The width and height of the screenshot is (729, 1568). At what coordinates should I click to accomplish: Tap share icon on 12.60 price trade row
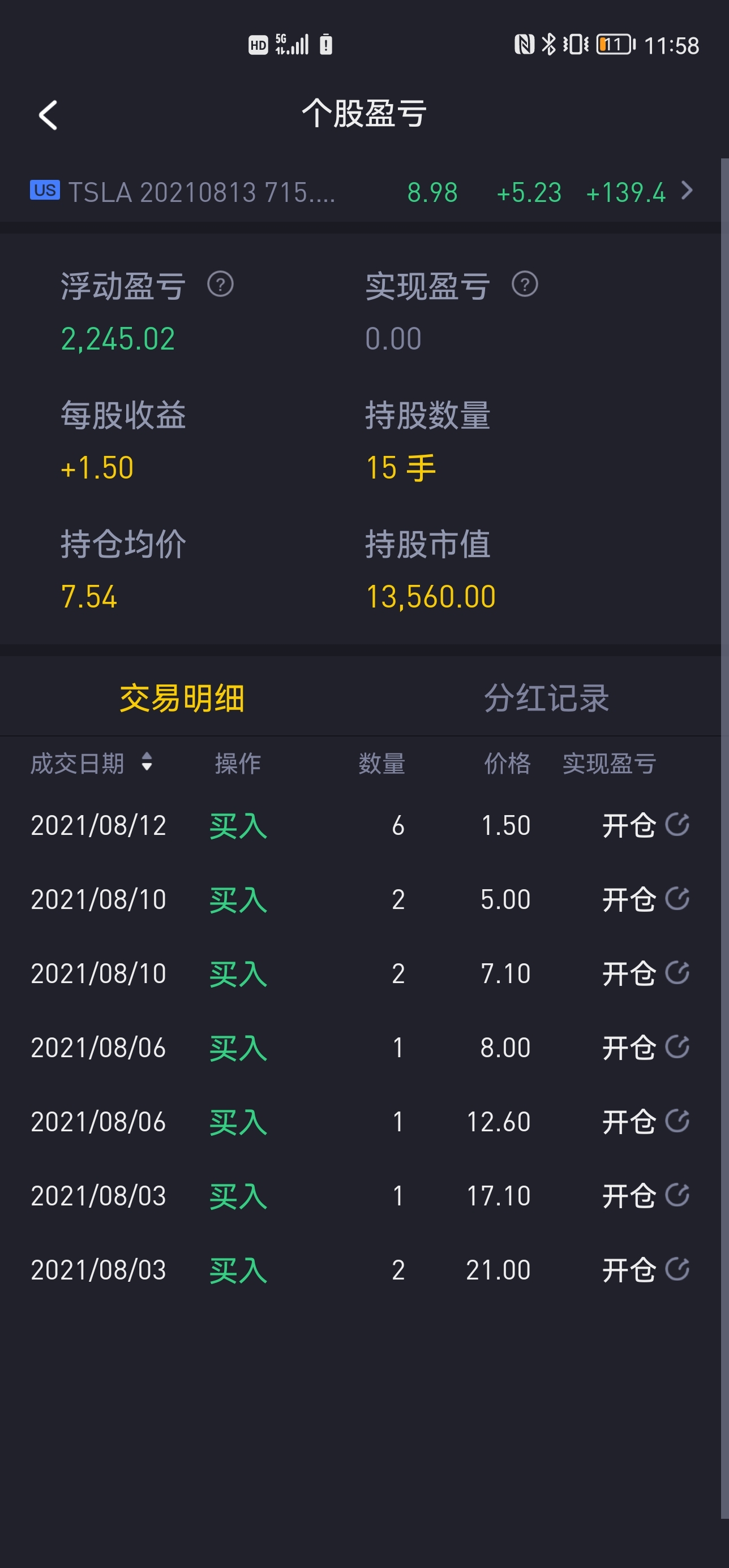coord(676,1121)
